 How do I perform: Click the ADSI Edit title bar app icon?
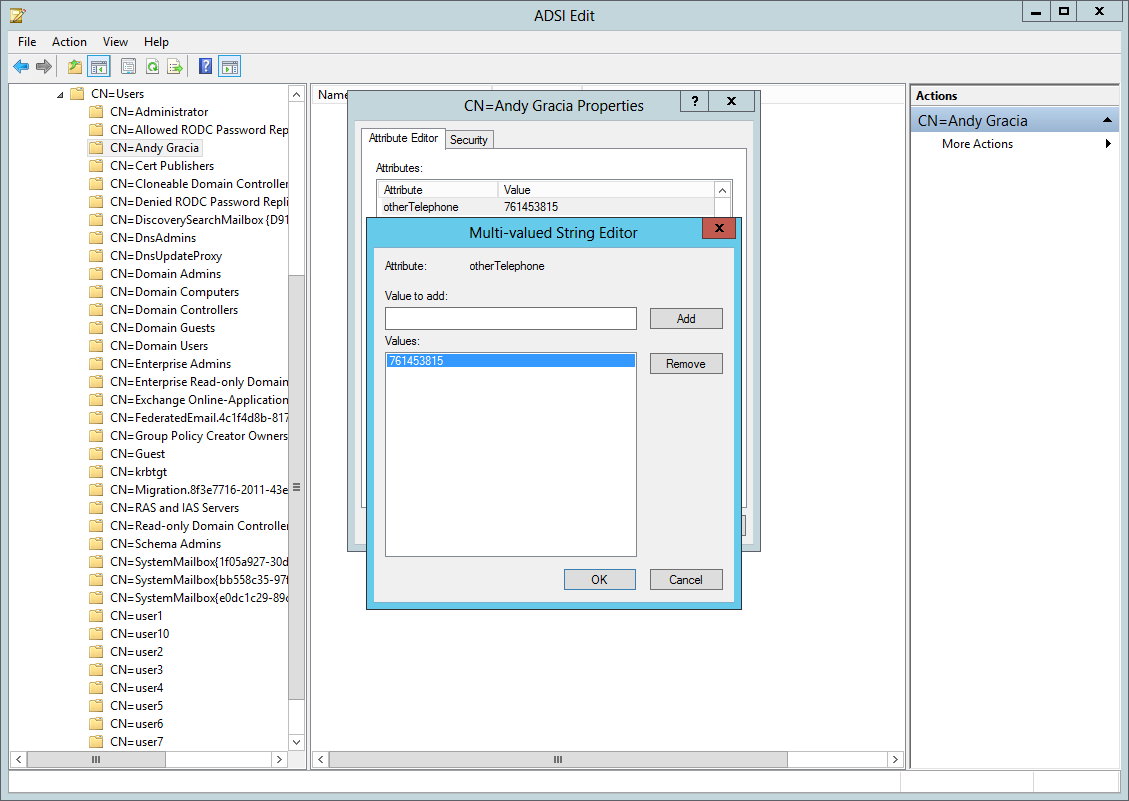[x=18, y=14]
